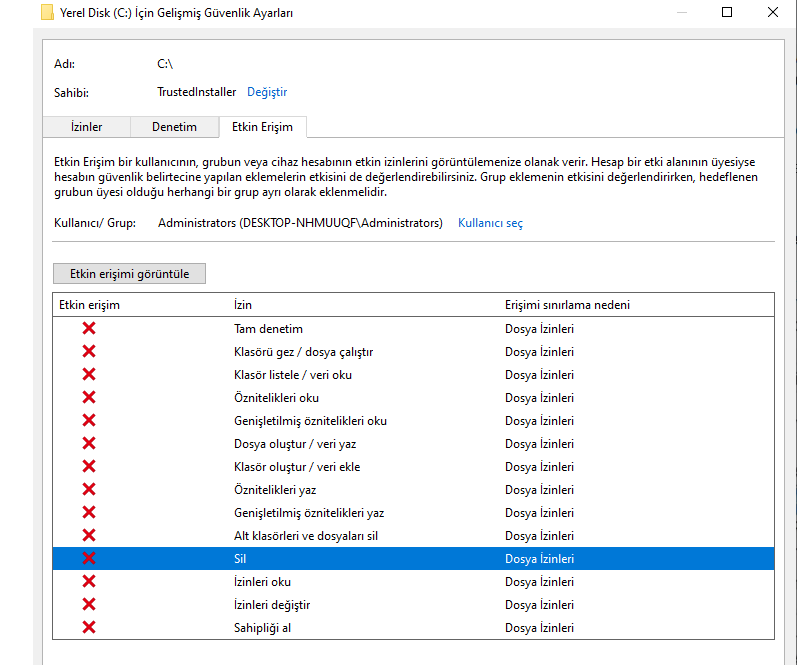Click the Administrators (DESKTOP-NHMUUQF\Administrators) text
The height and width of the screenshot is (665, 800).
300,223
